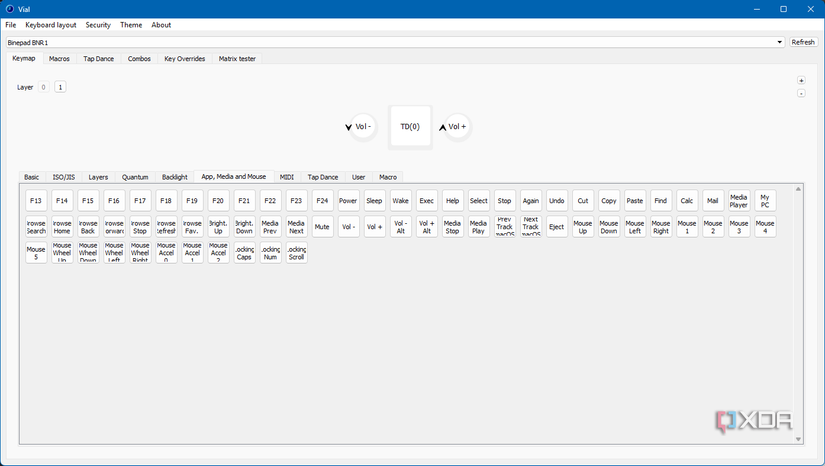Select the Locking Scroll keycode

tap(296, 253)
